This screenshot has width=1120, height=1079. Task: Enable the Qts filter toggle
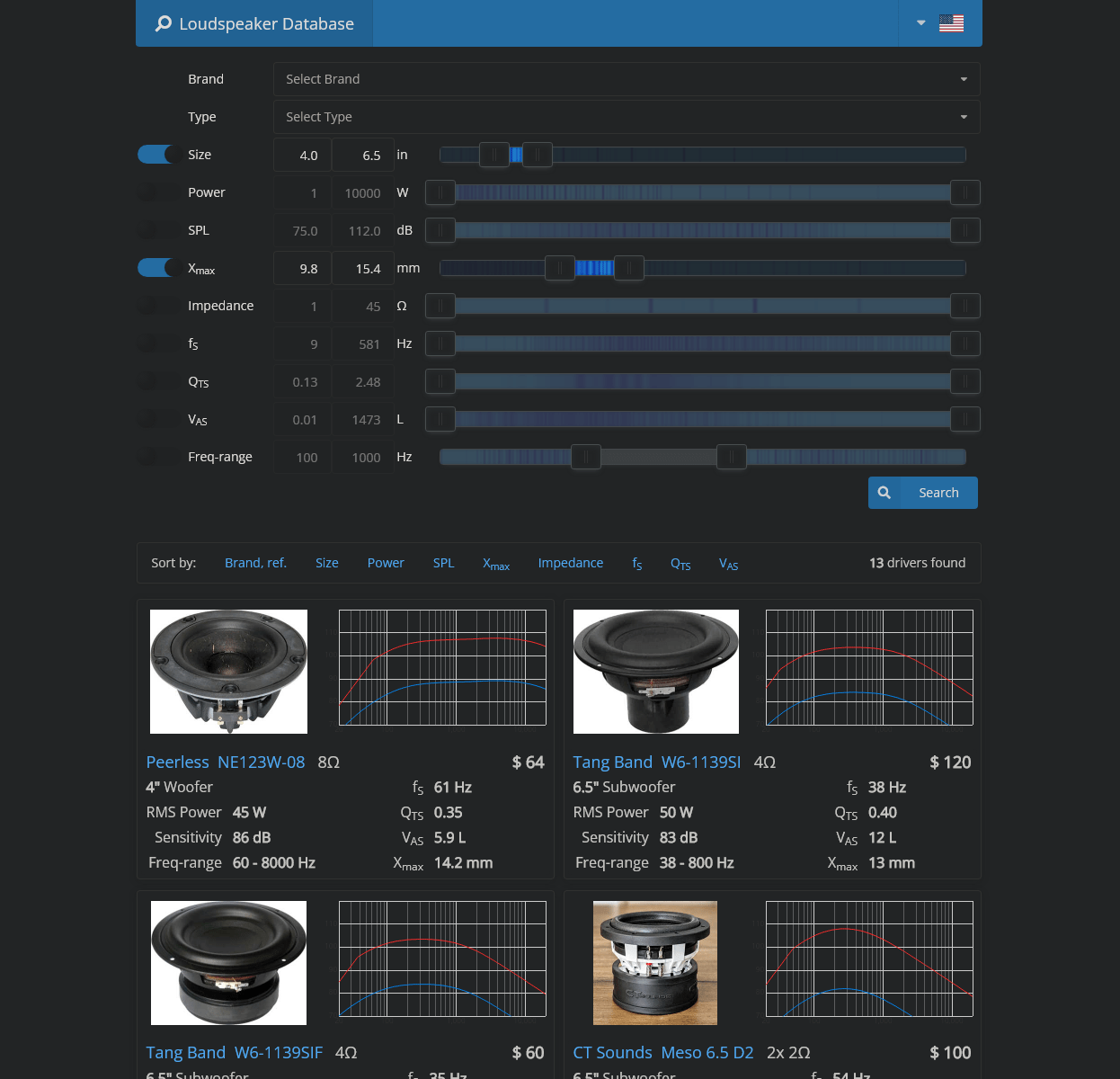tap(158, 381)
